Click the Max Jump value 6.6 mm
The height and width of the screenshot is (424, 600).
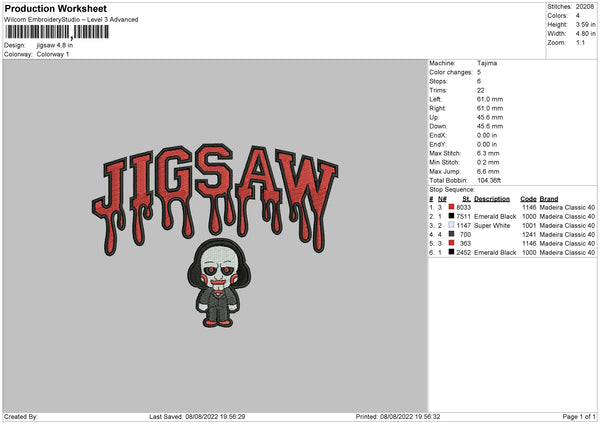coord(488,171)
